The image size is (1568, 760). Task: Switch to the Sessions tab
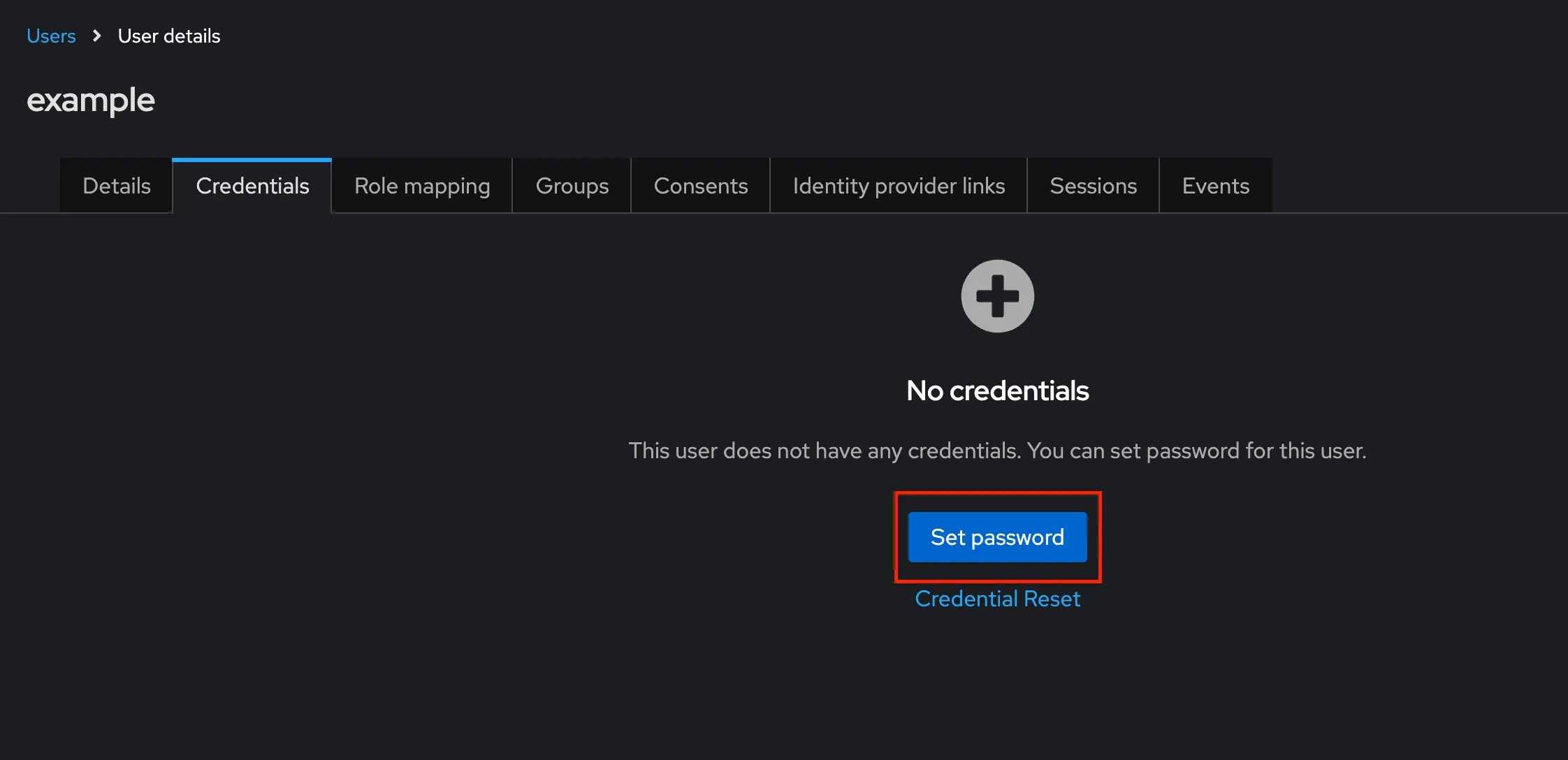[1092, 186]
